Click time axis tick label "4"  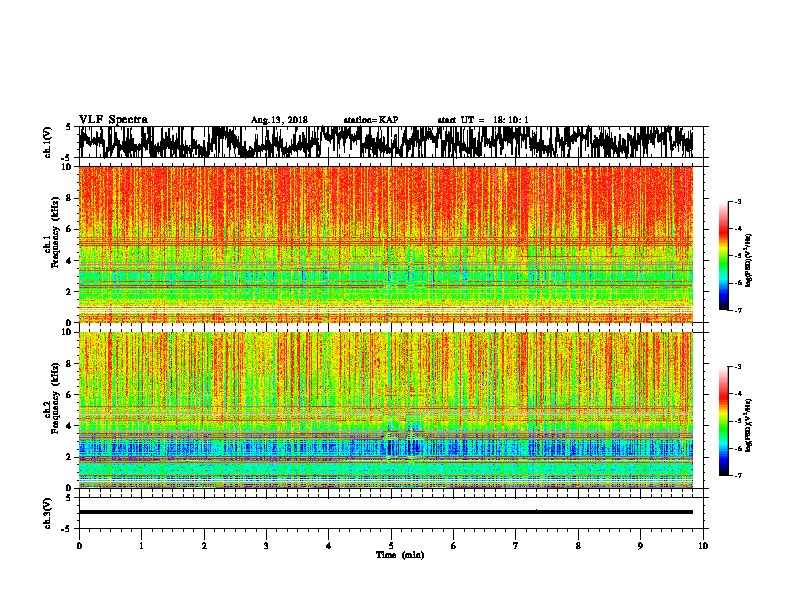pyautogui.click(x=329, y=546)
